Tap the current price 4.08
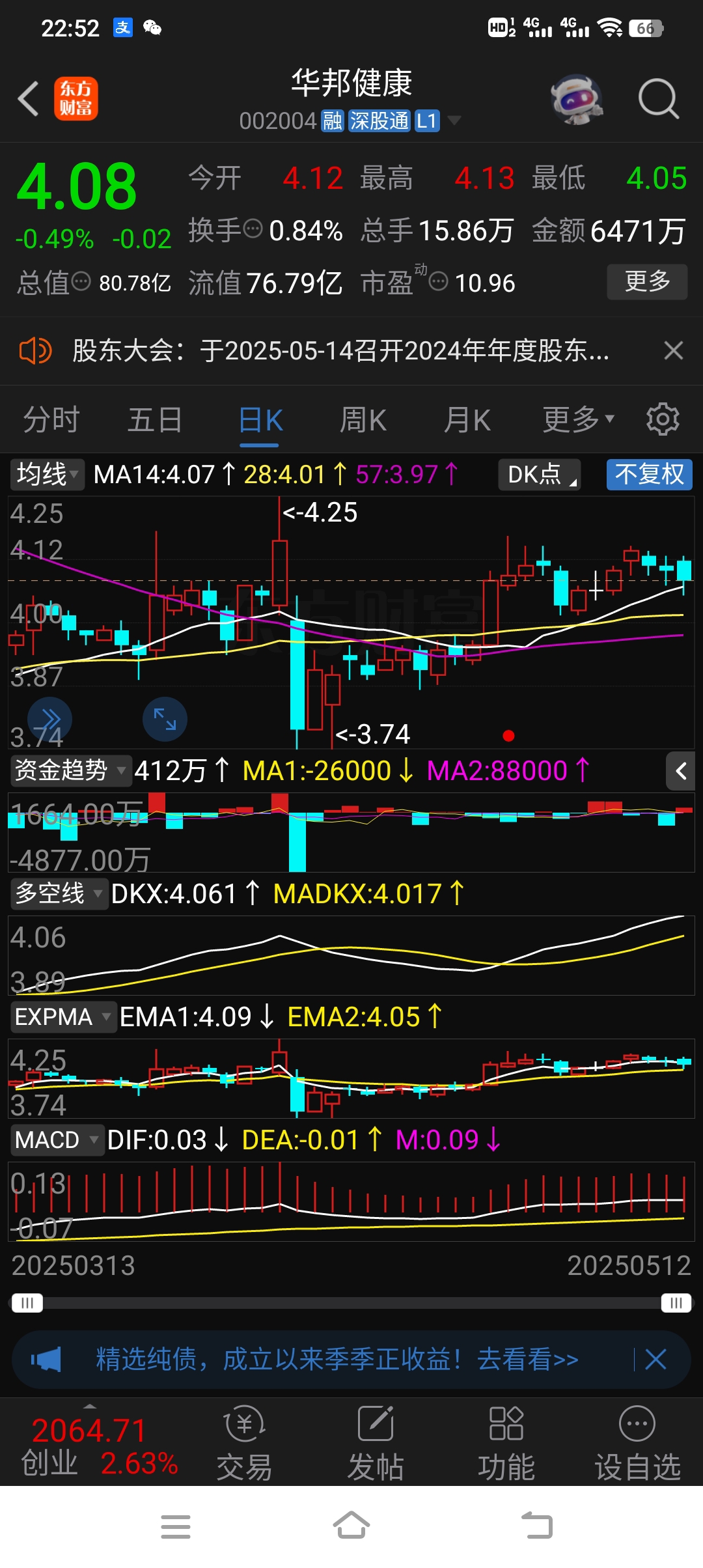The image size is (703, 1568). pos(77,187)
